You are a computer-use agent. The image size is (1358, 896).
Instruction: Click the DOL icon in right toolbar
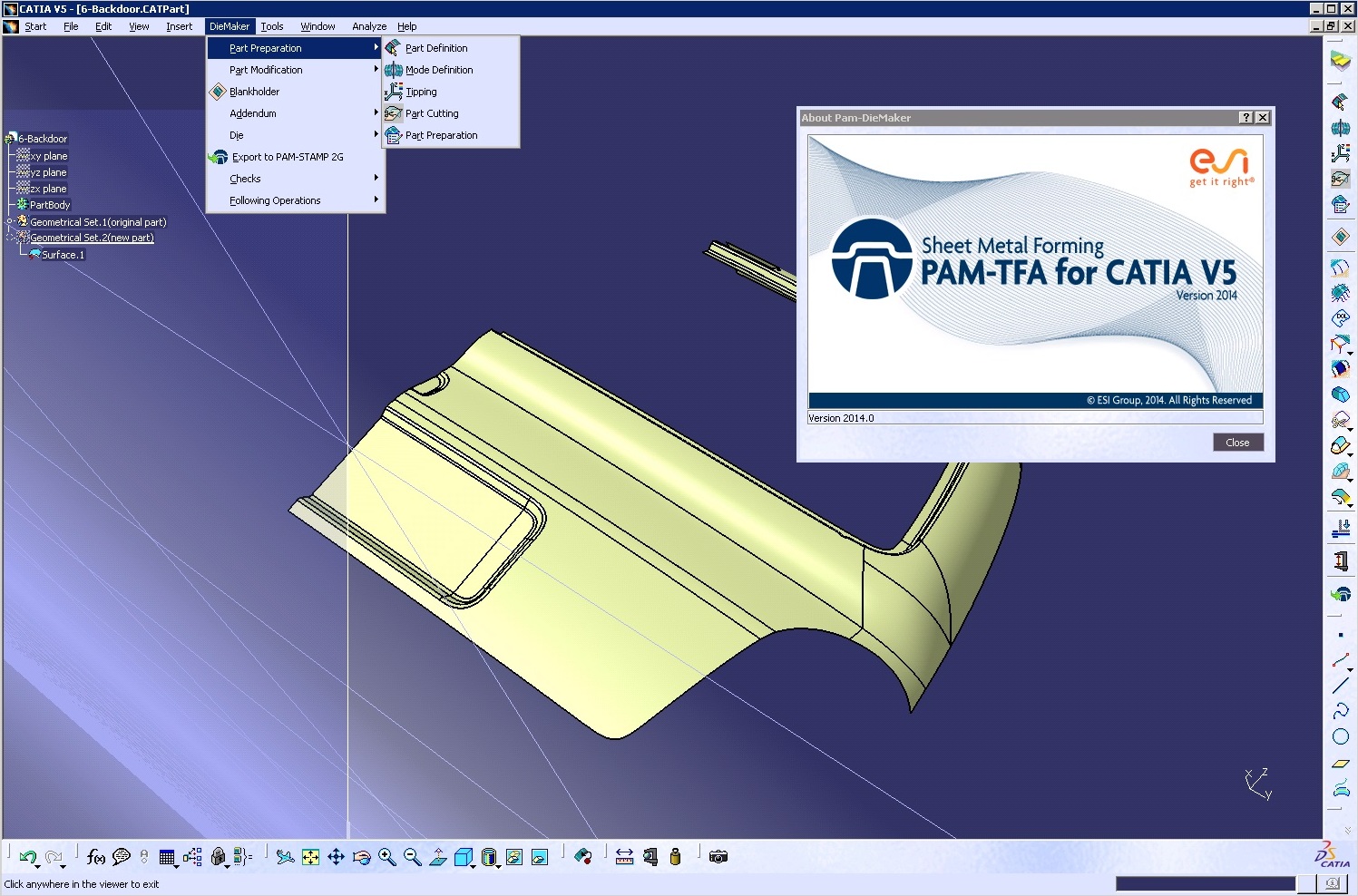pos(1340,318)
